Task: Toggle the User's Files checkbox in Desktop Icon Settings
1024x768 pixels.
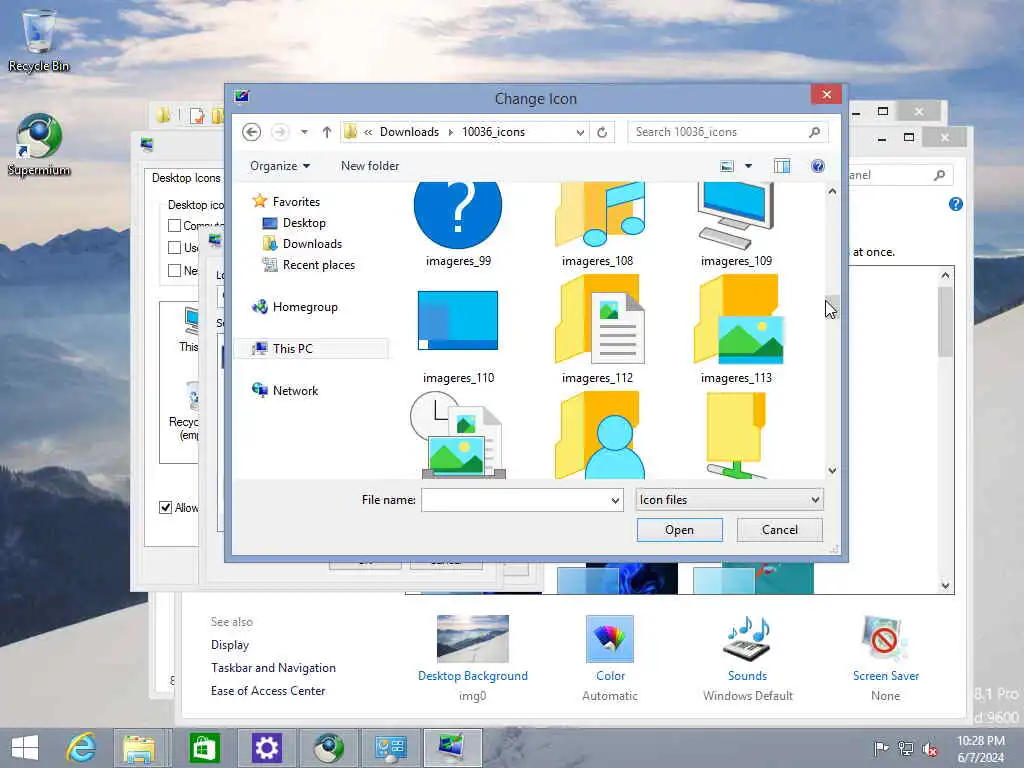Action: (x=174, y=248)
